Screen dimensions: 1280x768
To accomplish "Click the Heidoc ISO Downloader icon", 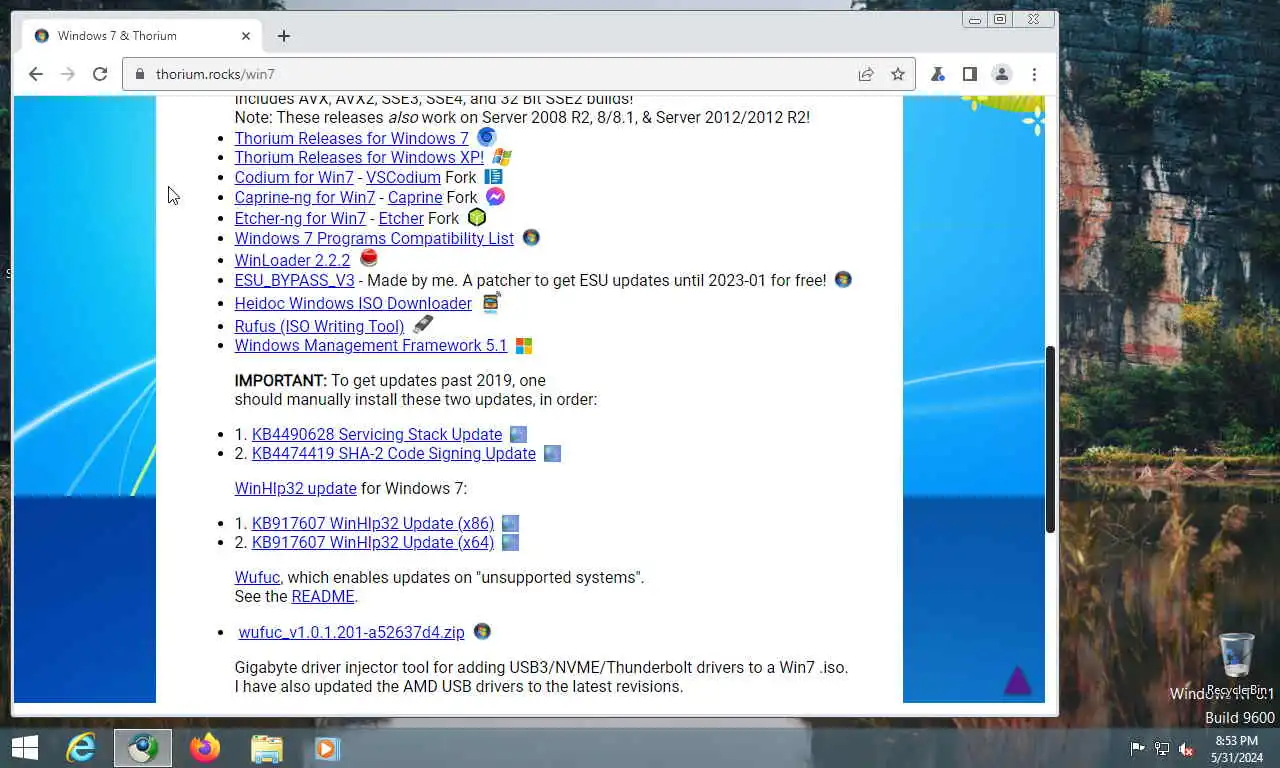I will [x=491, y=302].
